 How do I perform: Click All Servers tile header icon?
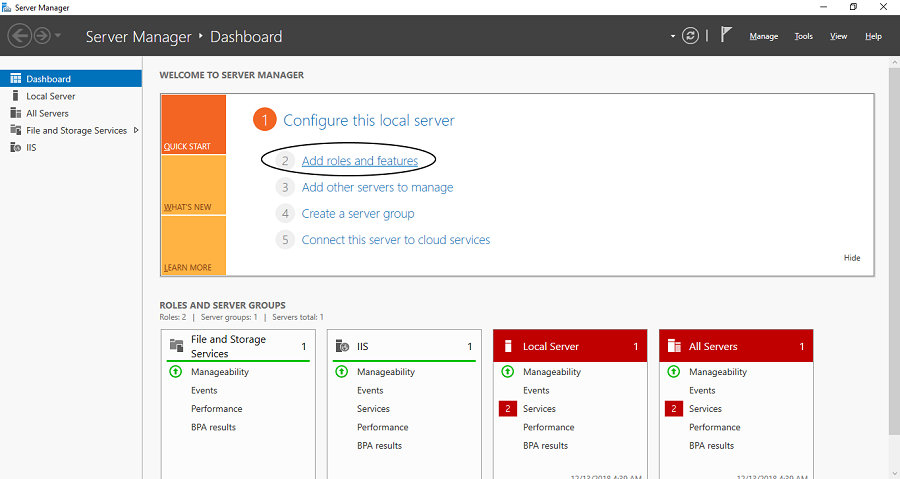tap(674, 346)
